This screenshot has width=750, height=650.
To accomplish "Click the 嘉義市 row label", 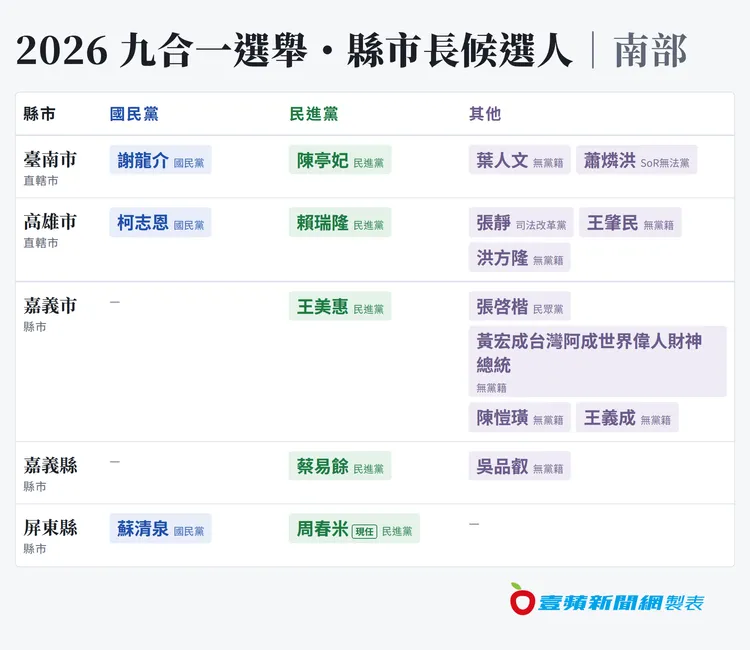I will point(50,306).
